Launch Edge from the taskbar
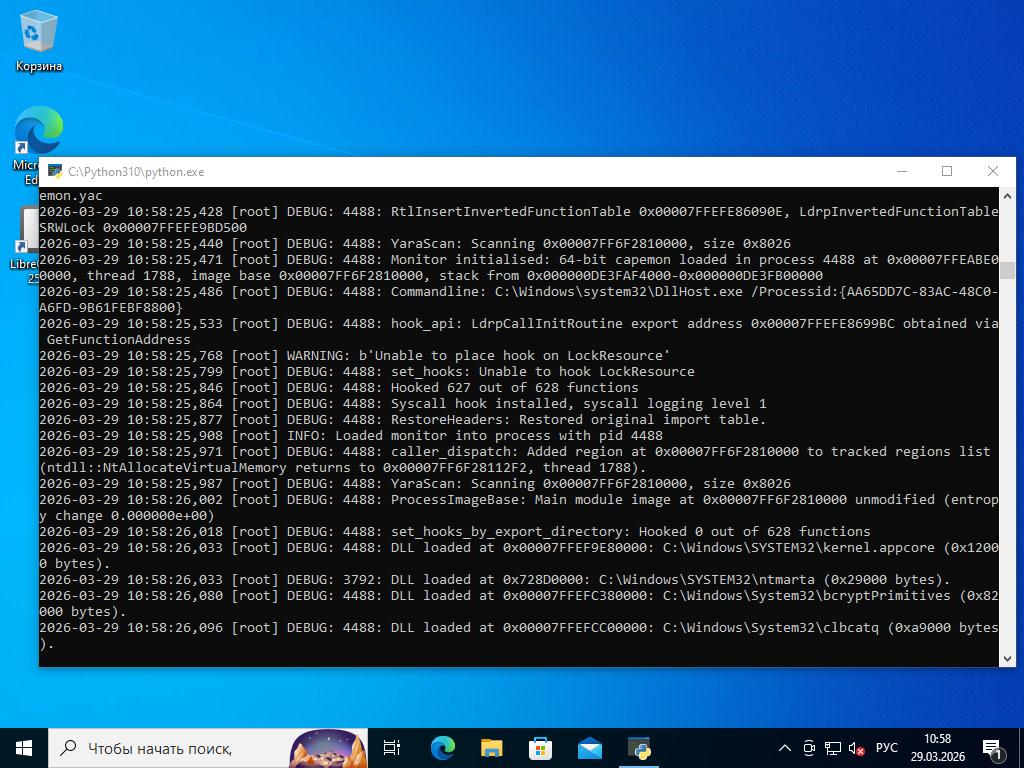The height and width of the screenshot is (768, 1024). pos(442,748)
